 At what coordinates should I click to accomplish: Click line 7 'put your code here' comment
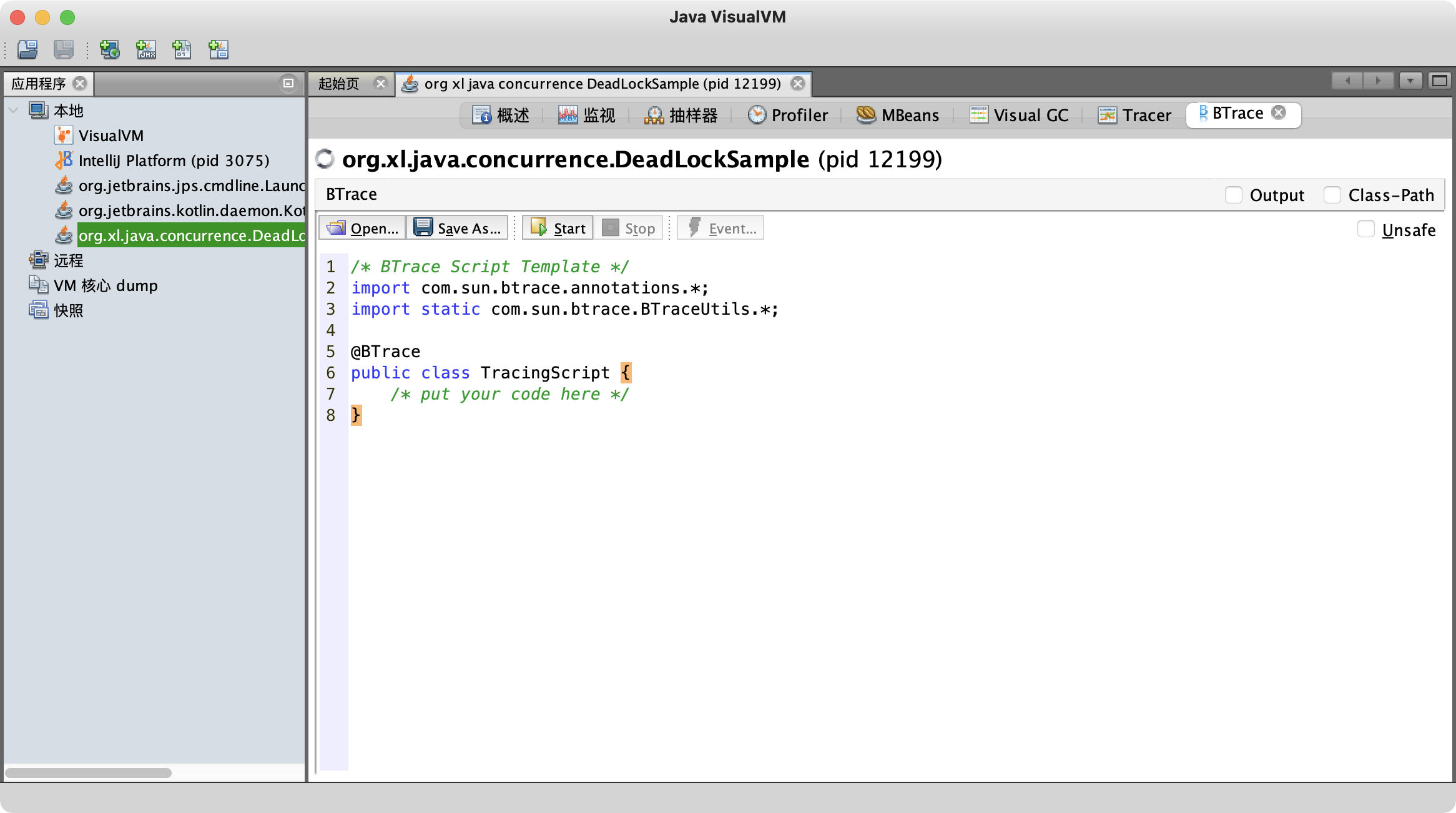pos(509,394)
